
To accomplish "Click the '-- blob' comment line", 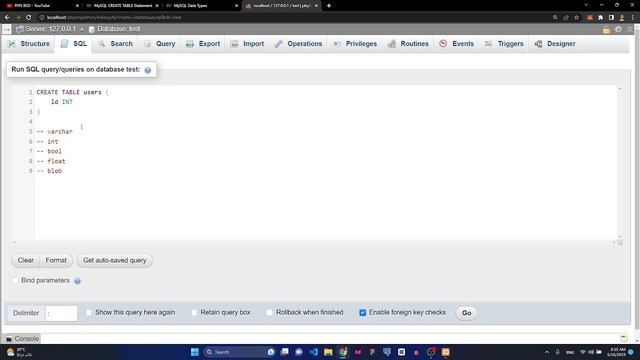I will pyautogui.click(x=49, y=171).
